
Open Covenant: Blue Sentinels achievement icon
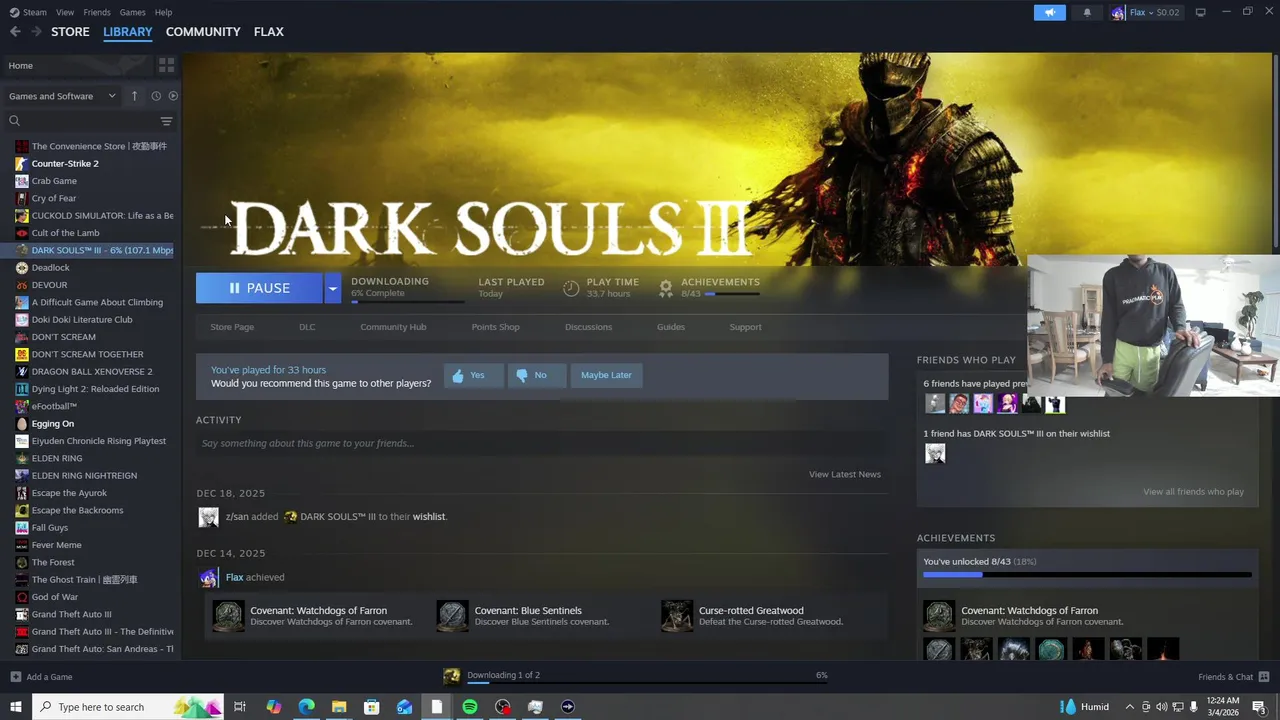(452, 616)
